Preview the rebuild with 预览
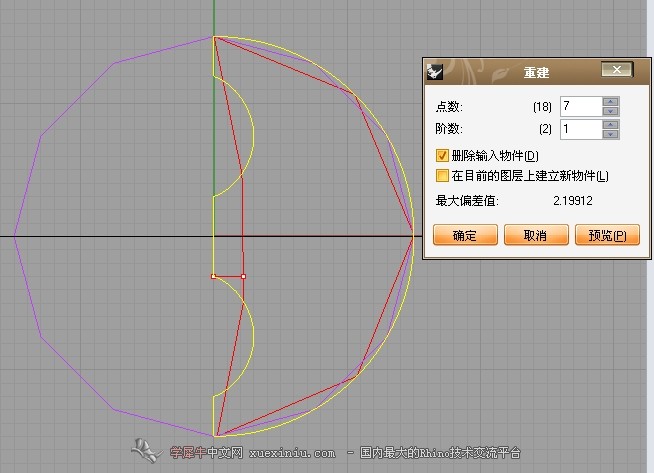Screen dimensions: 654x473 pyautogui.click(x=607, y=235)
